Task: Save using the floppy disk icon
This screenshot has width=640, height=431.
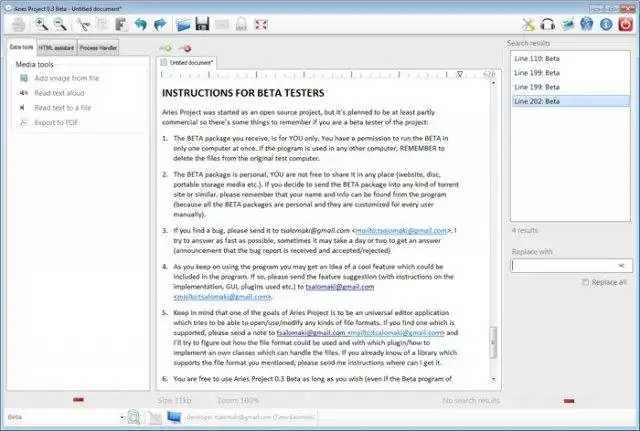Action: (202, 24)
